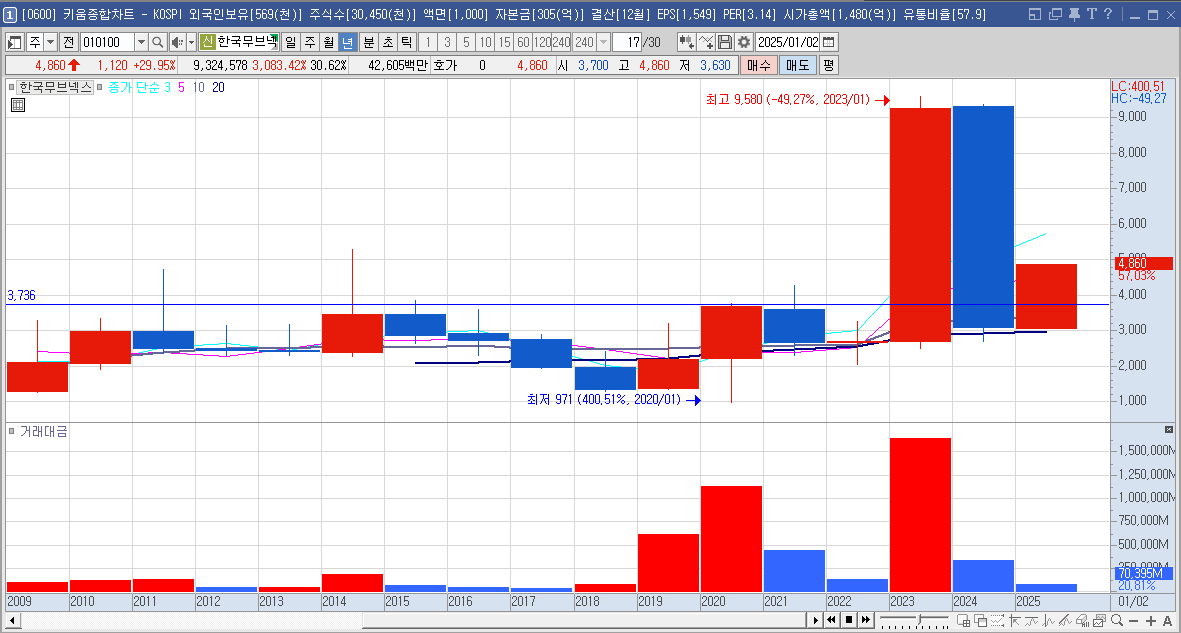1181x633 pixels.
Task: Open the 주 market type dropdown arrow
Action: (50, 42)
